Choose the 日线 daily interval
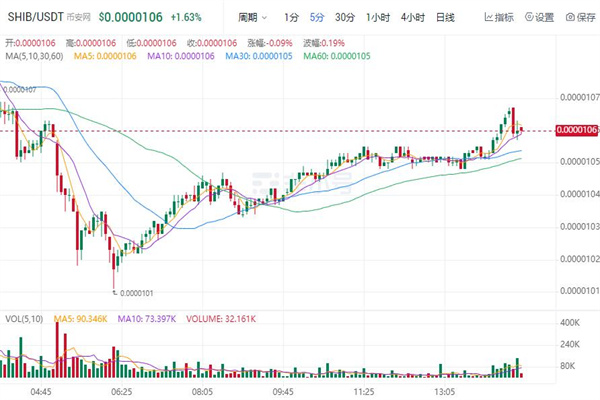 pyautogui.click(x=445, y=18)
